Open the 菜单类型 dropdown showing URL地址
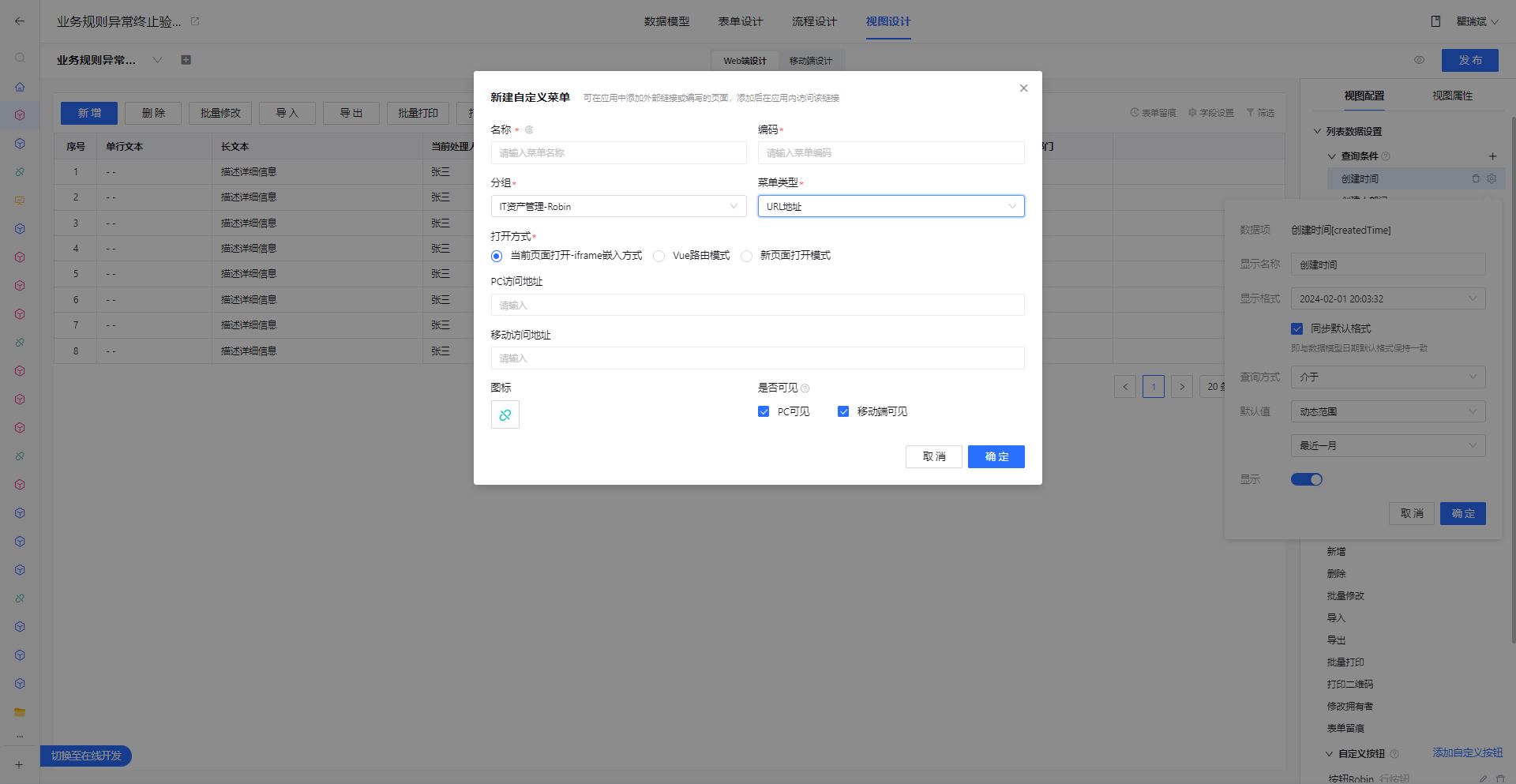1516x784 pixels. click(891, 206)
